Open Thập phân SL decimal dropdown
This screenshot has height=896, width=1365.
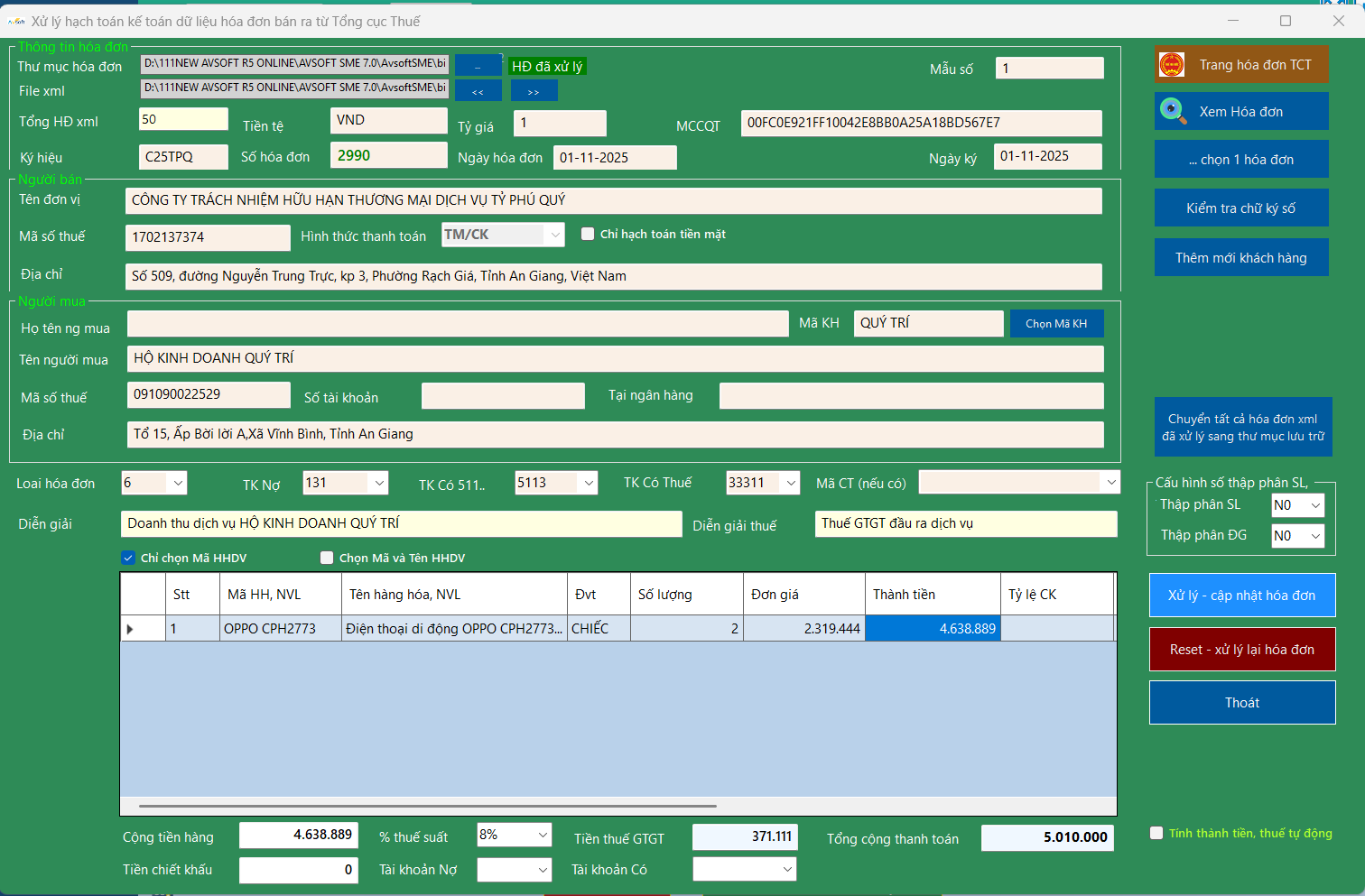1314,505
